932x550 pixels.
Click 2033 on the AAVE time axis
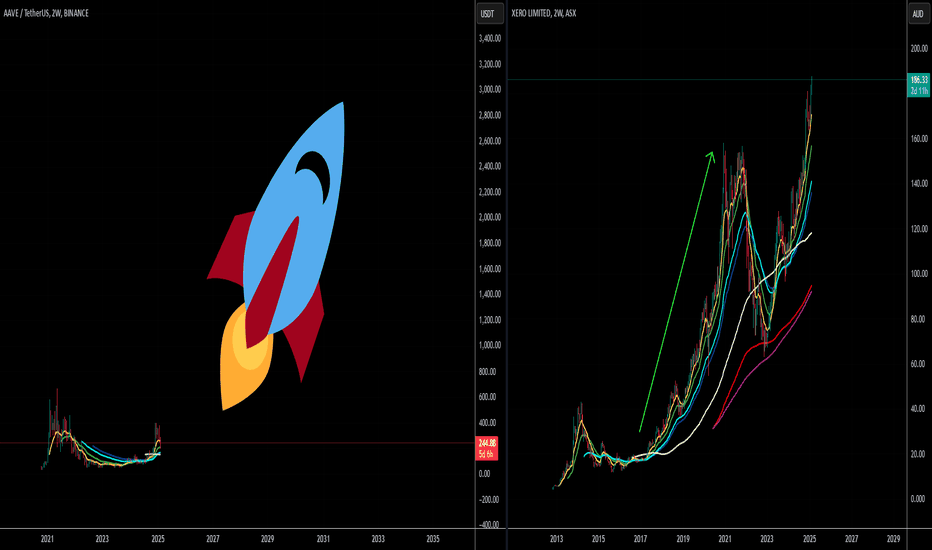click(x=378, y=539)
